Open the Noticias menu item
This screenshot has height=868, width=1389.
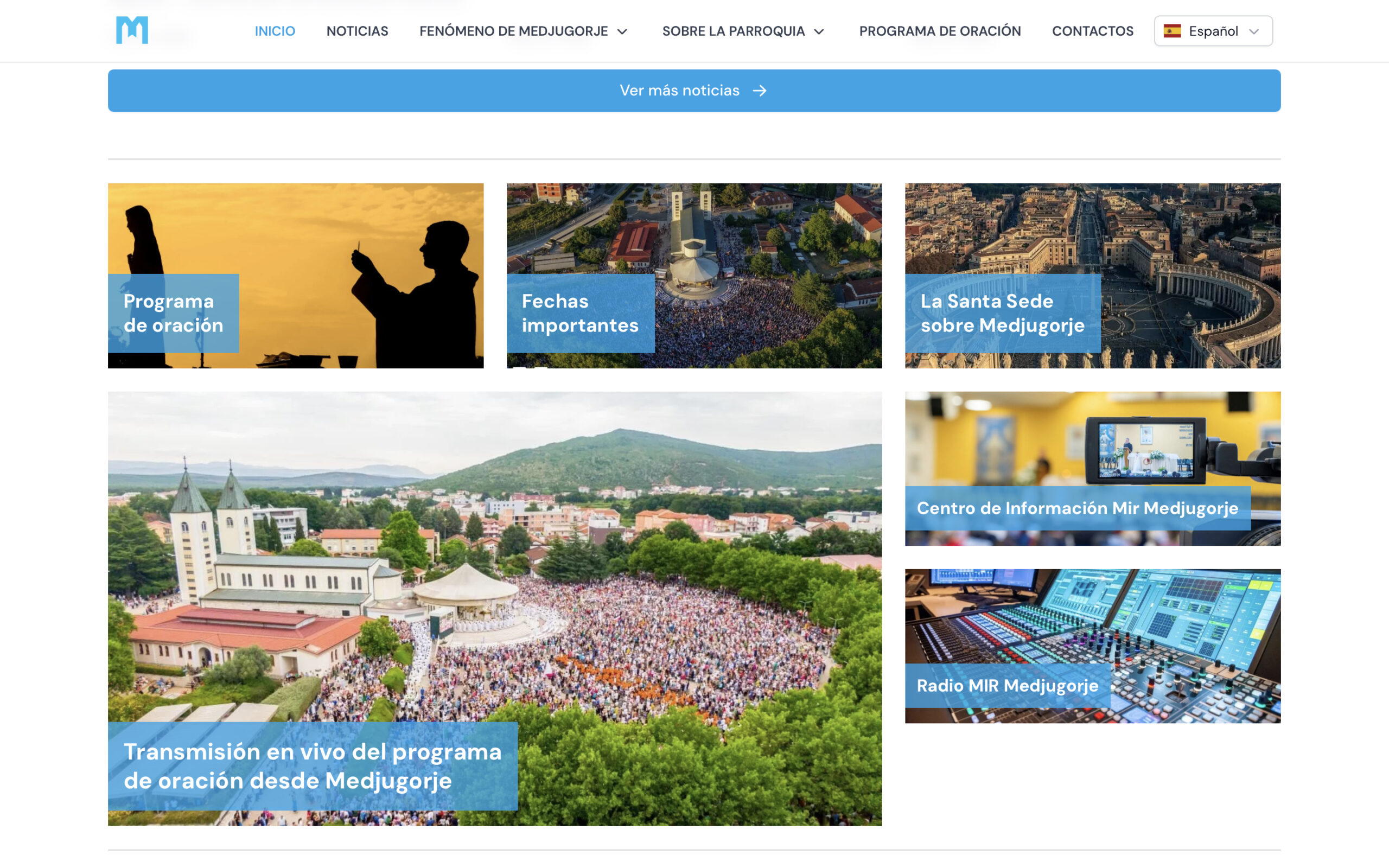click(357, 31)
